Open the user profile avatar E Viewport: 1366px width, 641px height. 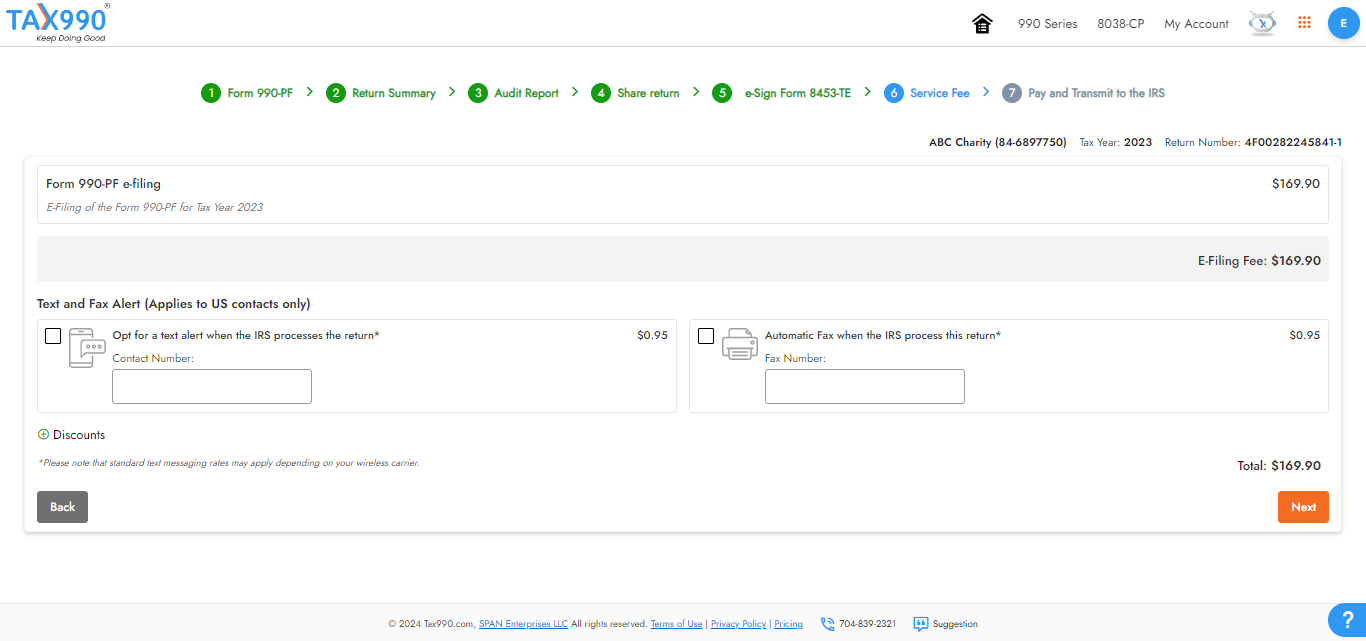[x=1343, y=23]
